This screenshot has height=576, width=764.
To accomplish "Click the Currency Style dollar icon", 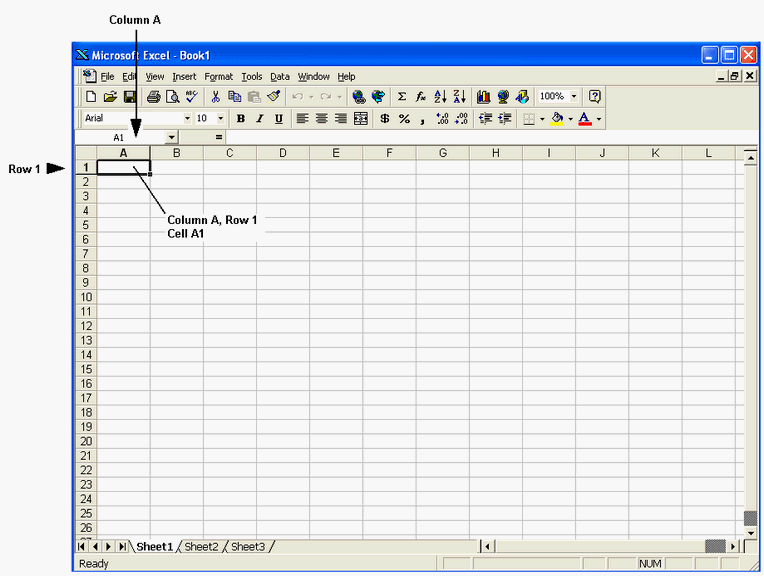I will 384,118.
